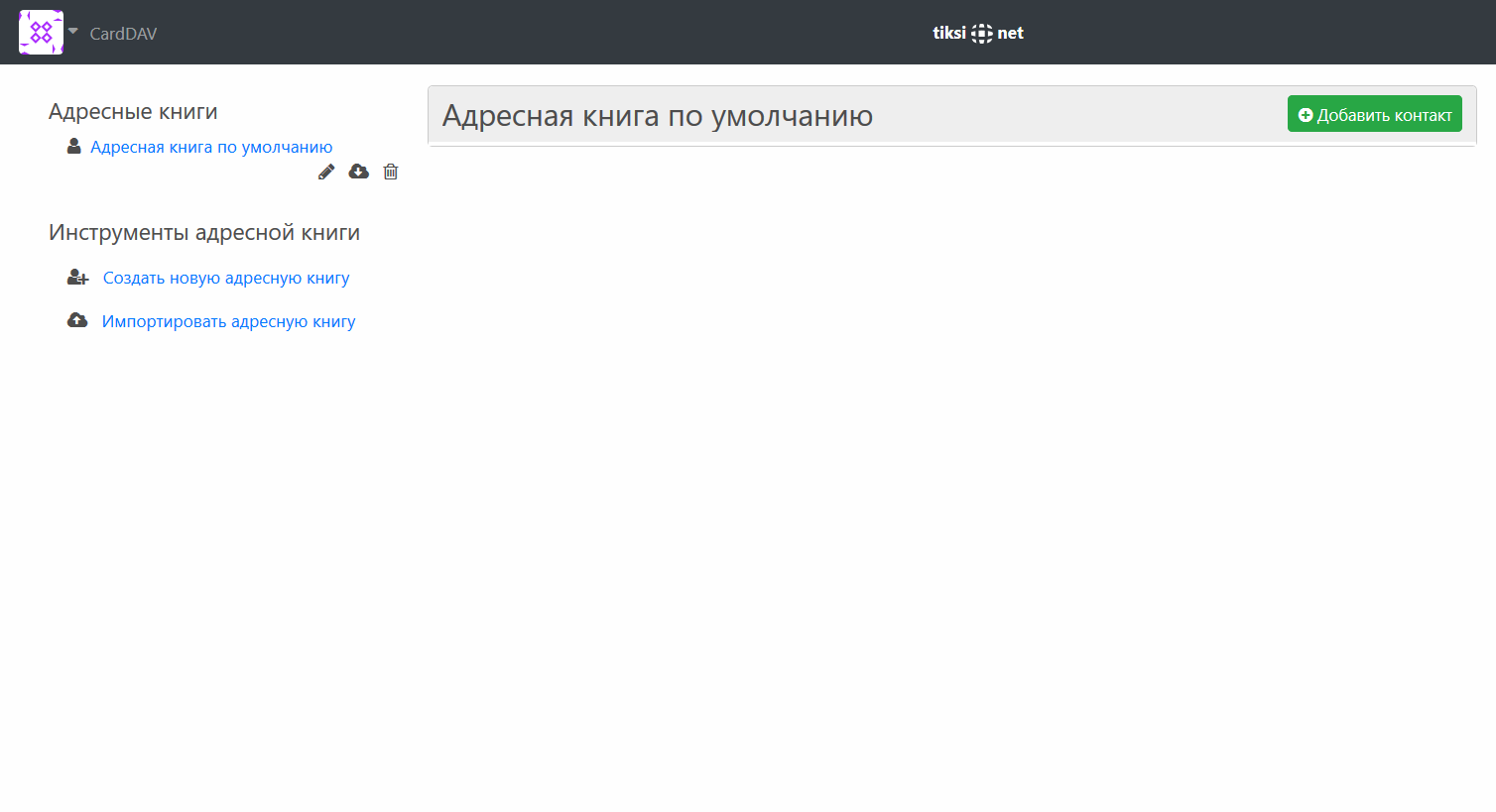Click the globe icon in the tiksi.net logo
The image size is (1496, 812).
coord(981,33)
